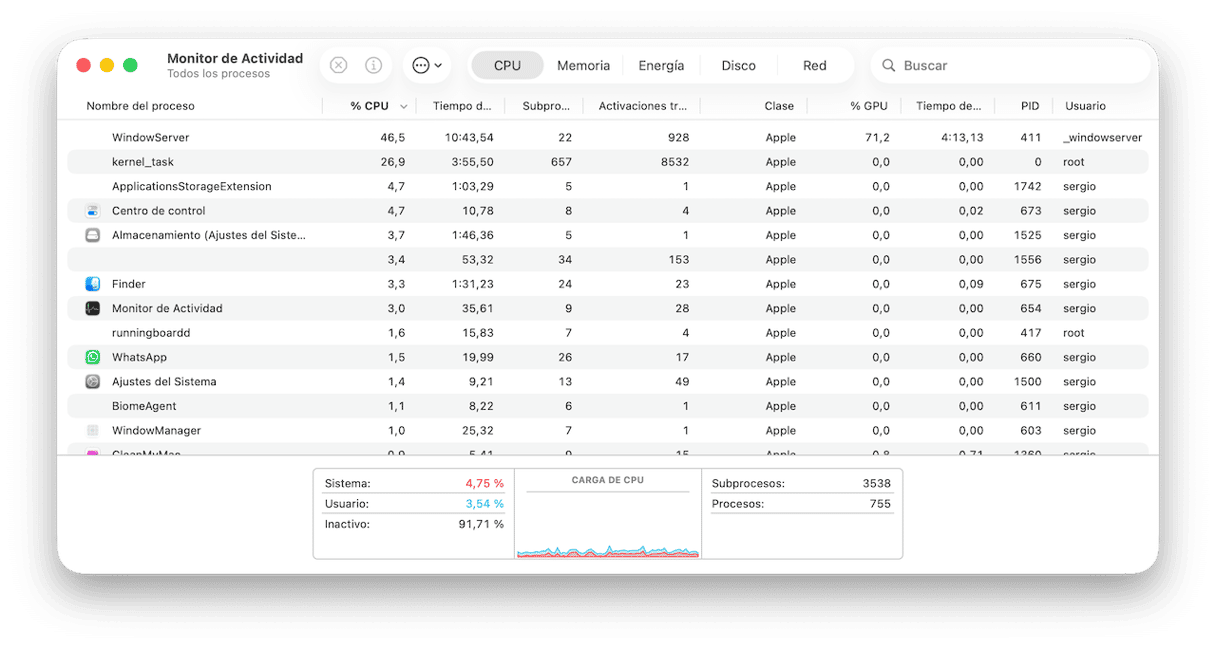1216x649 pixels.
Task: Click the Finder icon in process list
Action: tap(93, 284)
